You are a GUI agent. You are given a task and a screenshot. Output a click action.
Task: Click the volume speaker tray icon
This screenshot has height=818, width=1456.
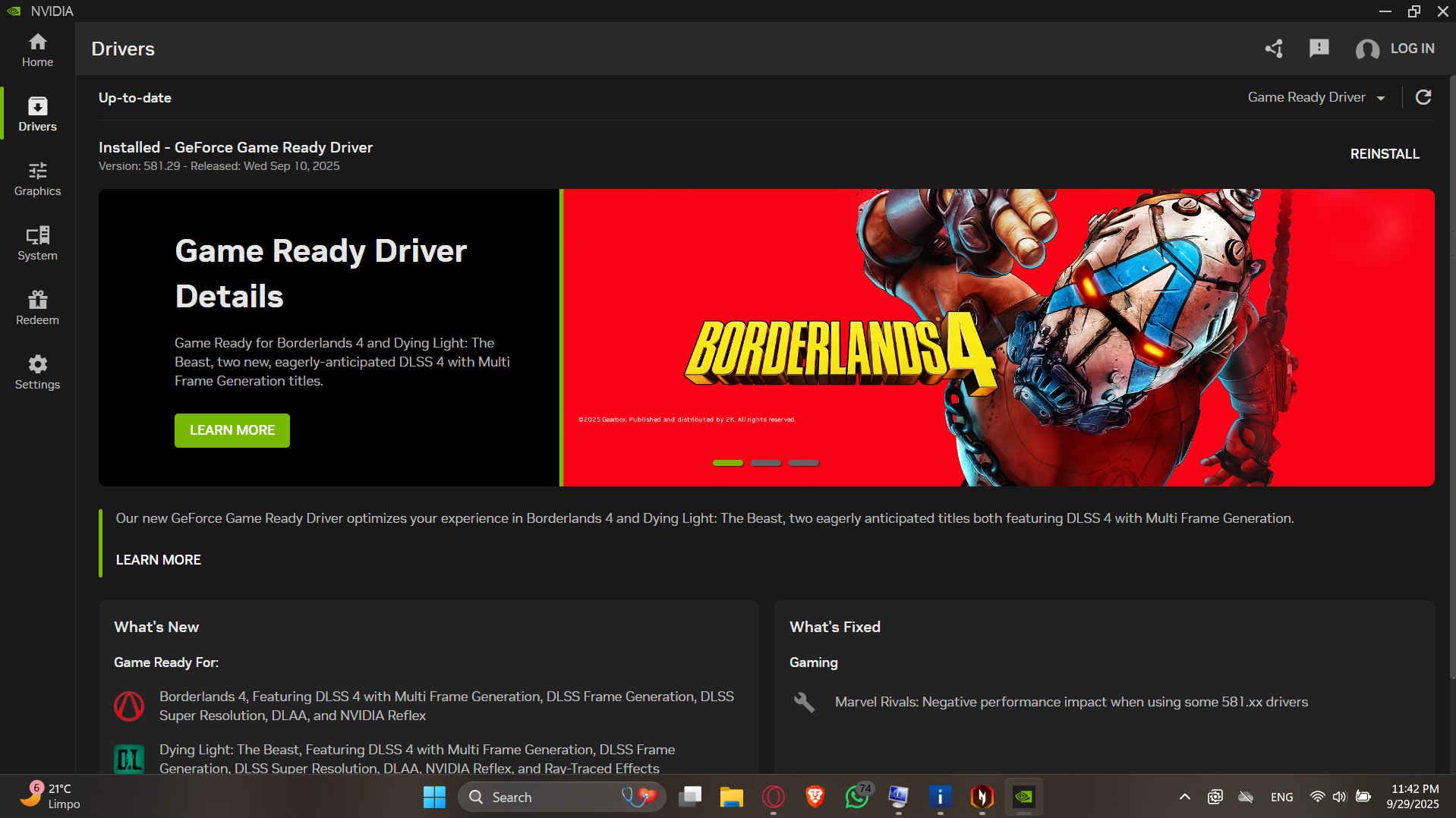[x=1339, y=797]
